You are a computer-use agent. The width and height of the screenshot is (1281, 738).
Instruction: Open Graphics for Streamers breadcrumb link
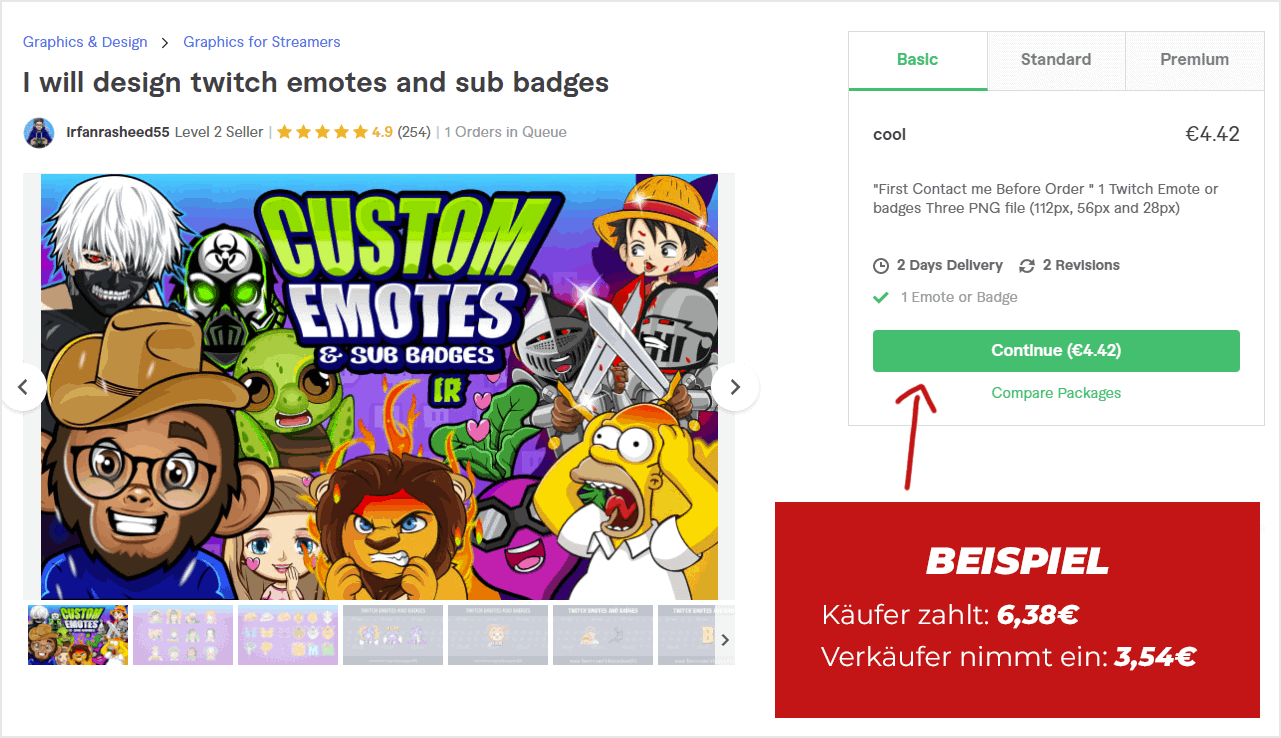pyautogui.click(x=262, y=42)
